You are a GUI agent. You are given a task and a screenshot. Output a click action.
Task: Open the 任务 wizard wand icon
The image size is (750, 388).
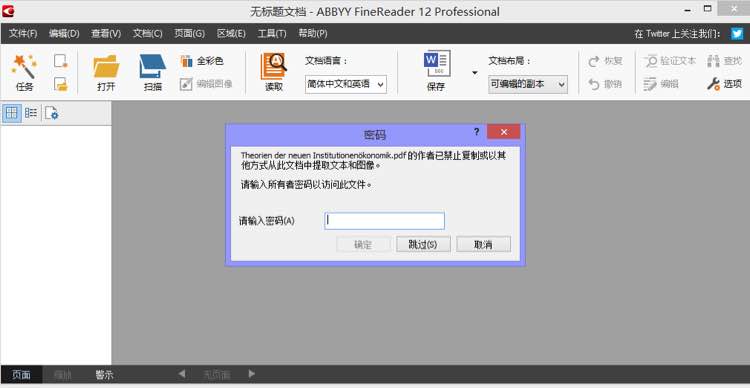(24, 66)
